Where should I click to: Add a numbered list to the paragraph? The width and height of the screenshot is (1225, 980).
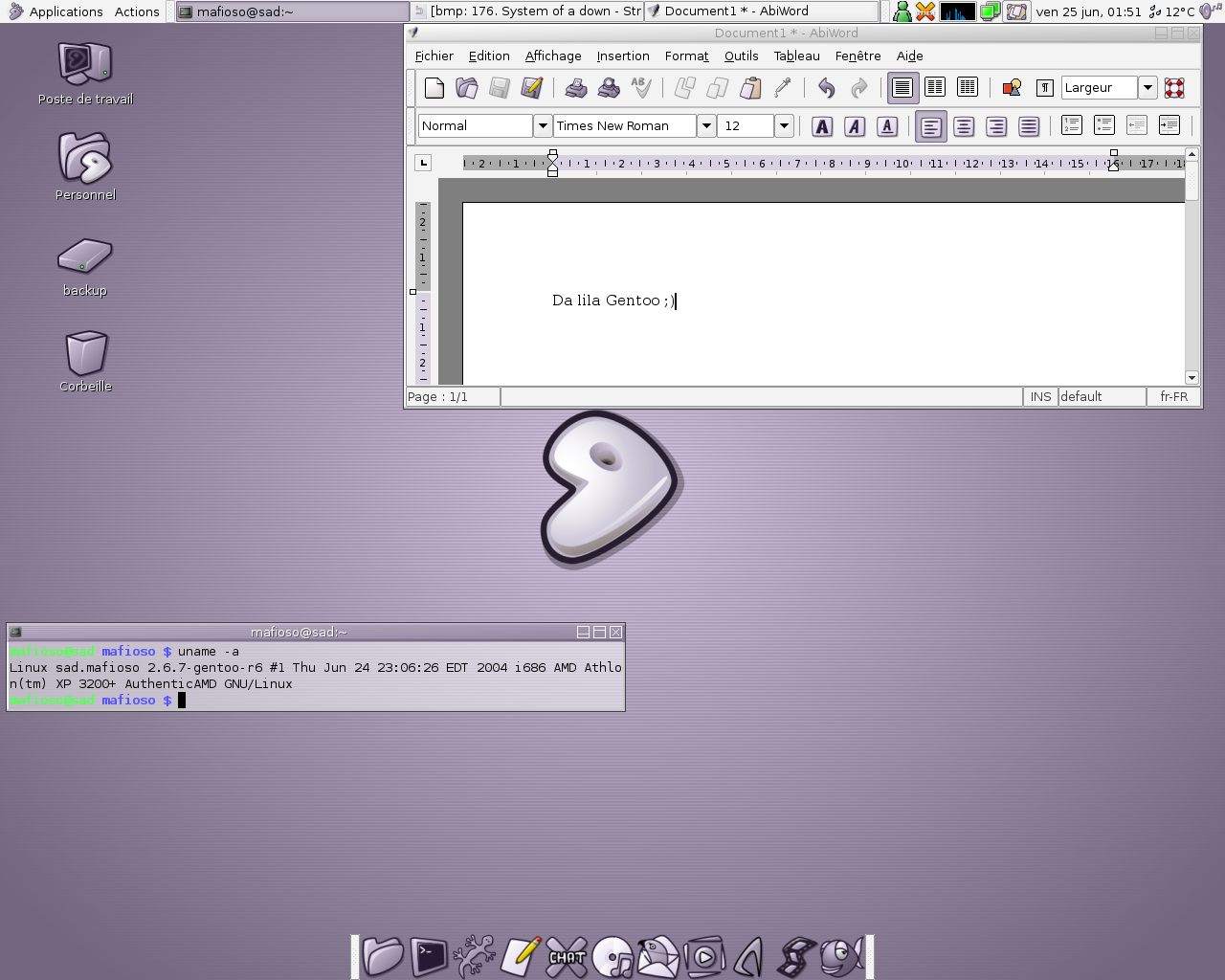click(x=1072, y=125)
